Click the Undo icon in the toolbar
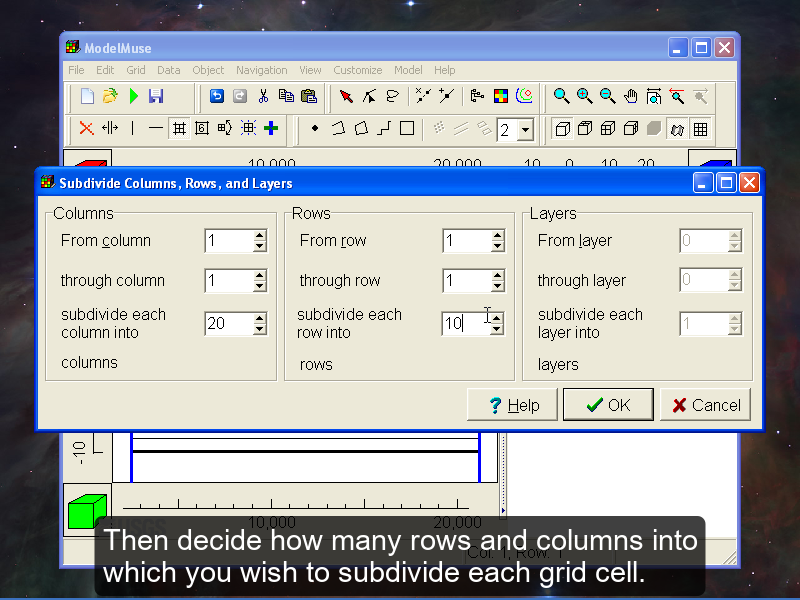Viewport: 800px width, 600px height. tap(216, 97)
